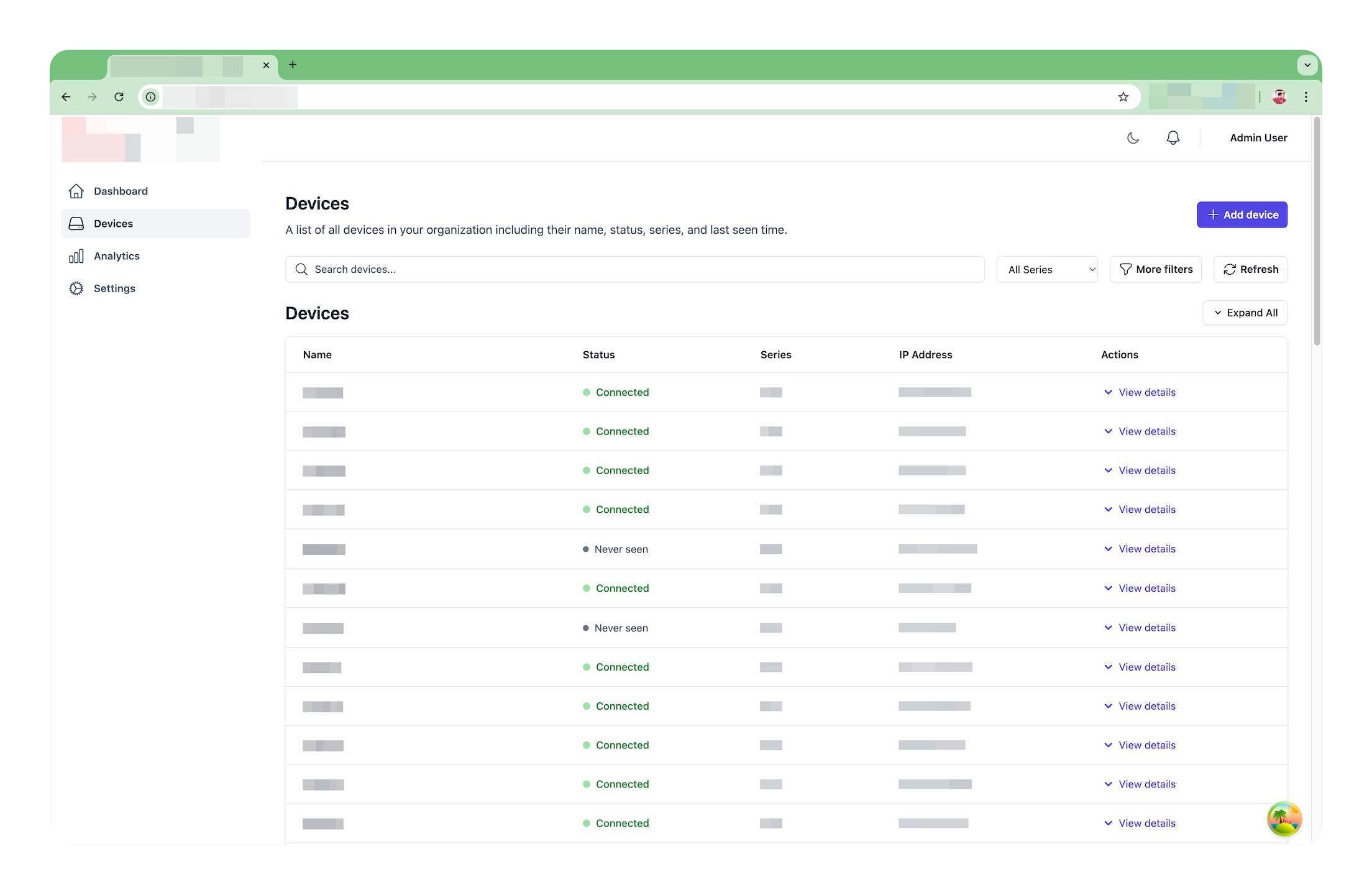Click the Refresh icon next to More filters
The height and width of the screenshot is (895, 1372).
tap(1230, 269)
